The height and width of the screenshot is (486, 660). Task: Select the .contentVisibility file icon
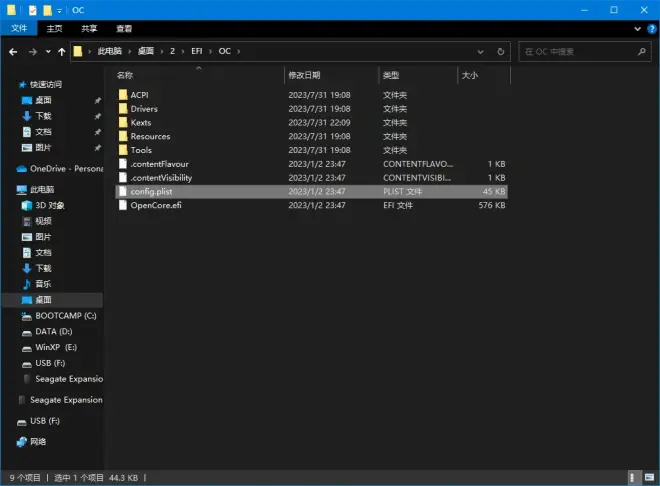click(x=123, y=178)
